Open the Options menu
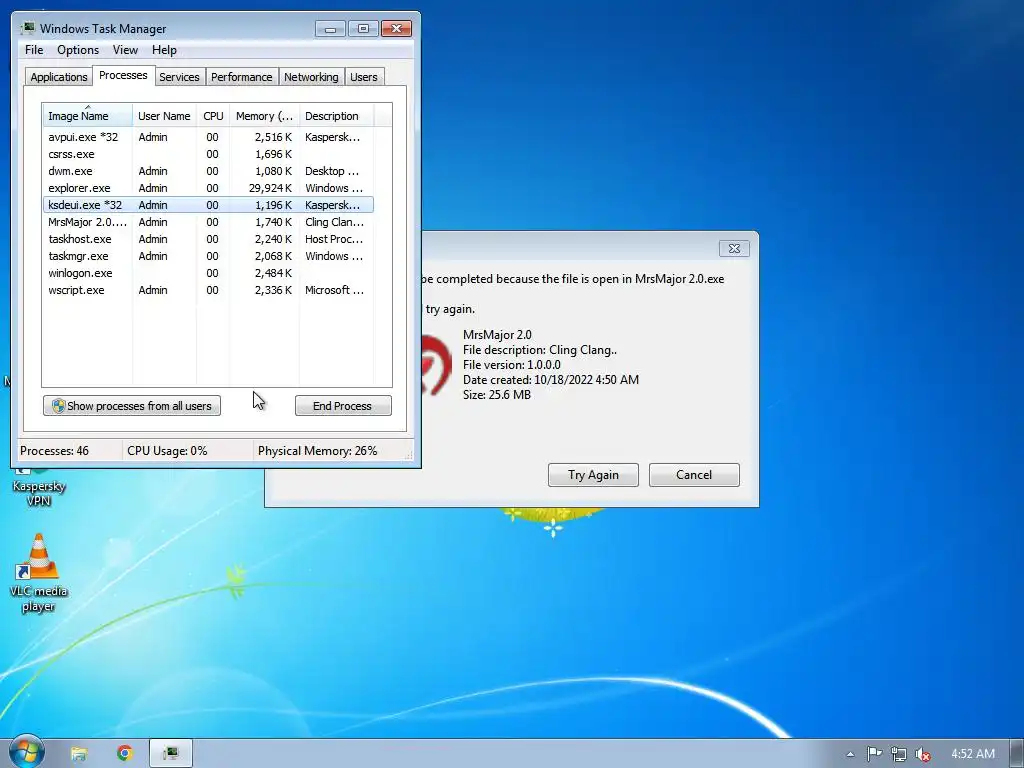This screenshot has width=1024, height=768. click(78, 50)
